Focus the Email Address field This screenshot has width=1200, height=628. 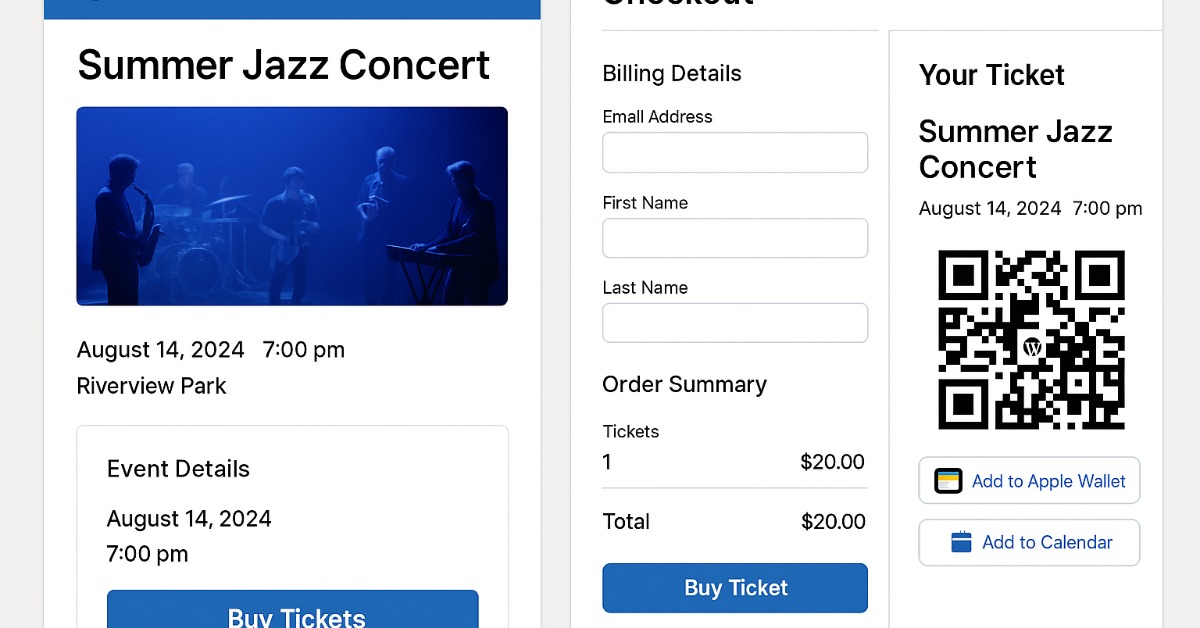(x=735, y=153)
